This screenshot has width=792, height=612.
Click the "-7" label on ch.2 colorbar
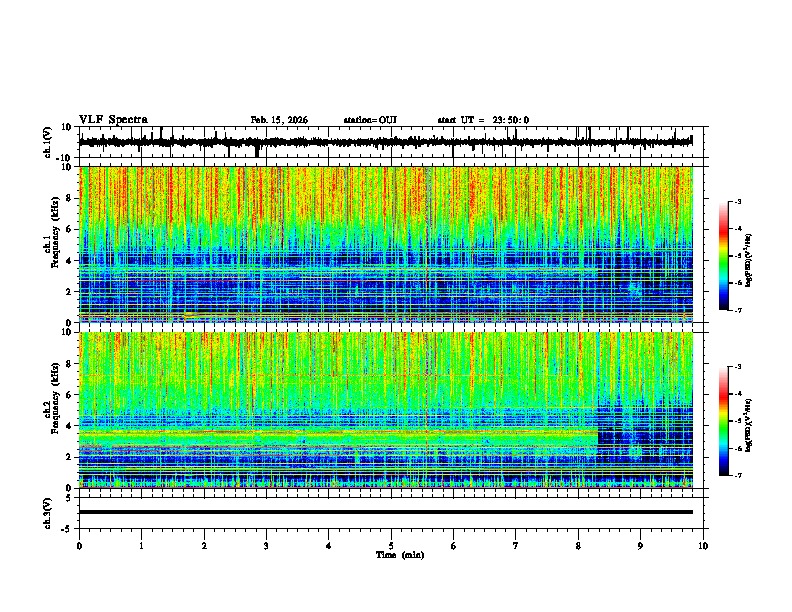click(737, 475)
